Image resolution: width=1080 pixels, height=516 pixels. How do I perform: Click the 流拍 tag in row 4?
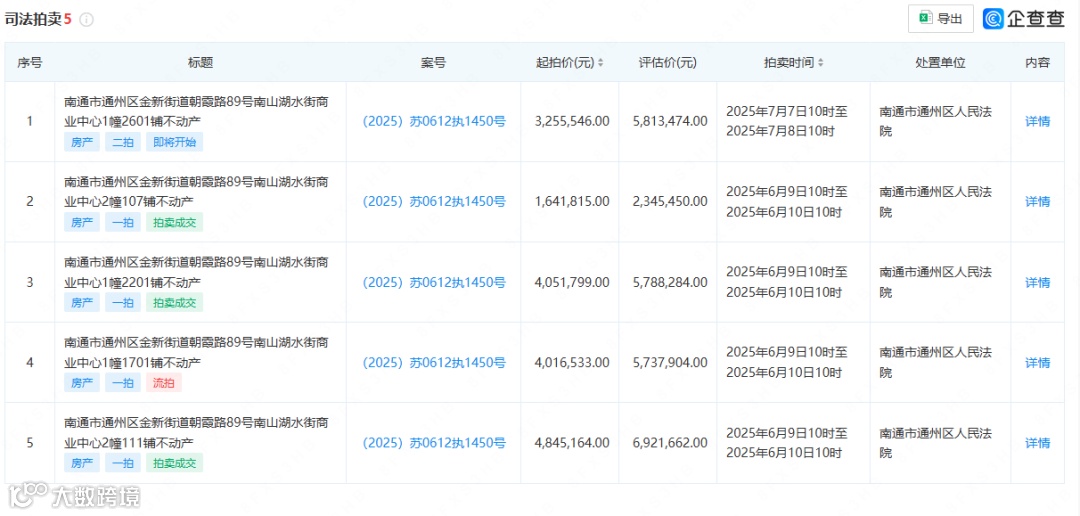click(x=163, y=383)
